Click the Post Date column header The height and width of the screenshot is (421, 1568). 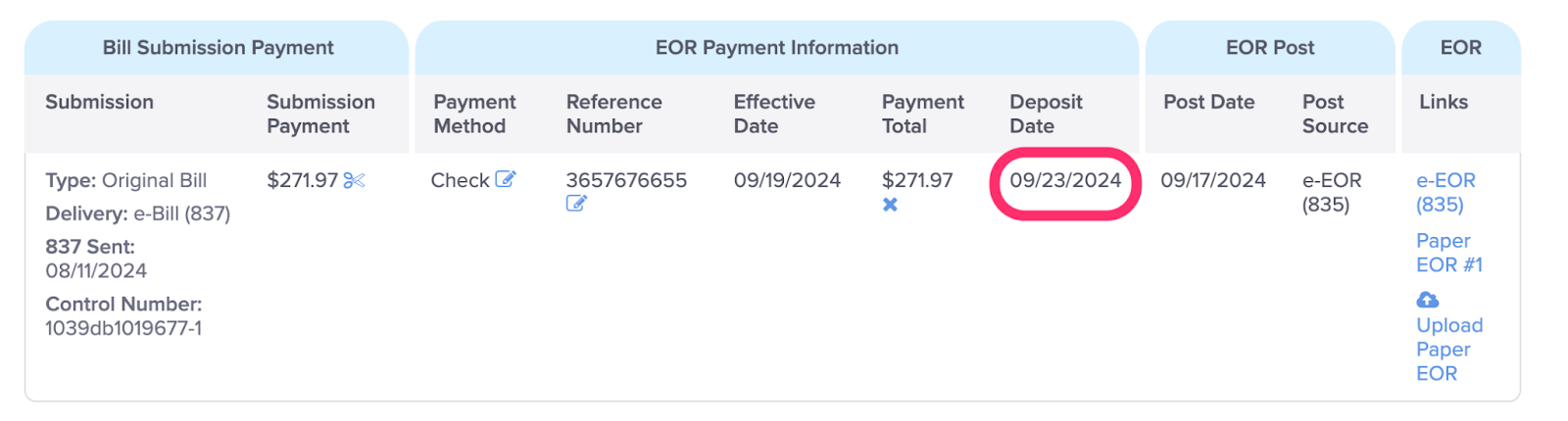tap(1208, 102)
